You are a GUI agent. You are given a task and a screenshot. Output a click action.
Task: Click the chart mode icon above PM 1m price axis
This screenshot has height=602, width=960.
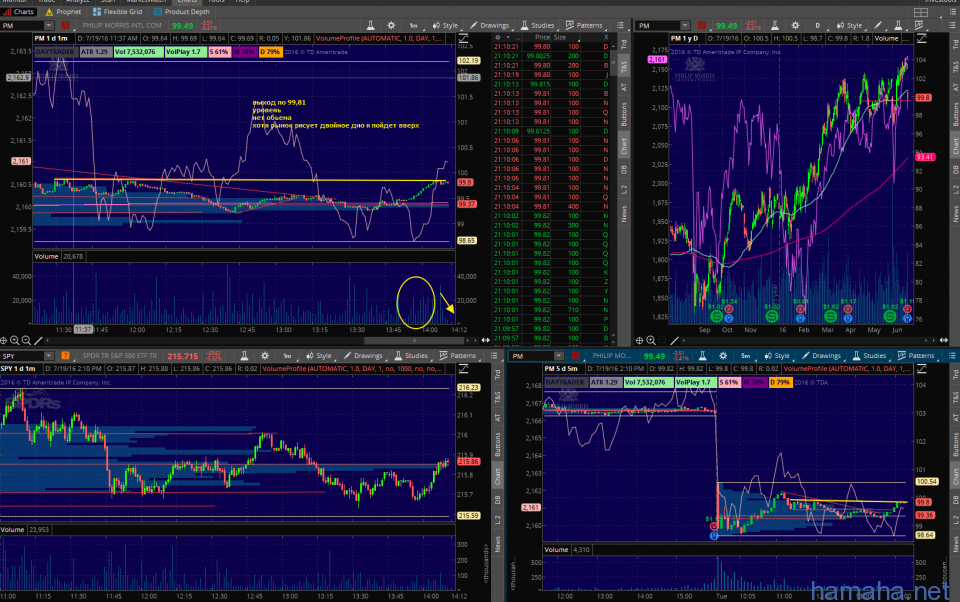tap(463, 38)
